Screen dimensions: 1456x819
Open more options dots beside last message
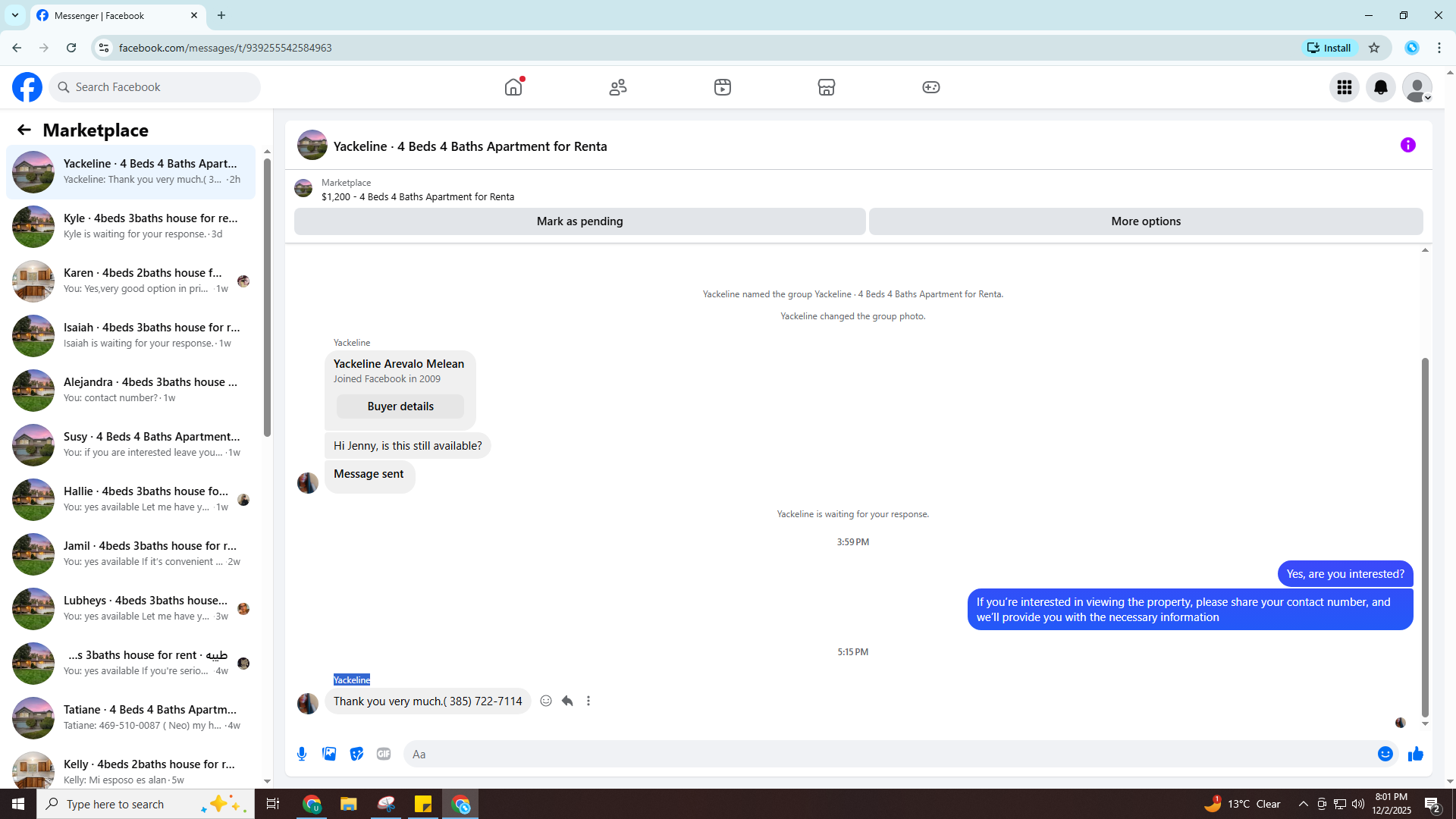(x=588, y=701)
